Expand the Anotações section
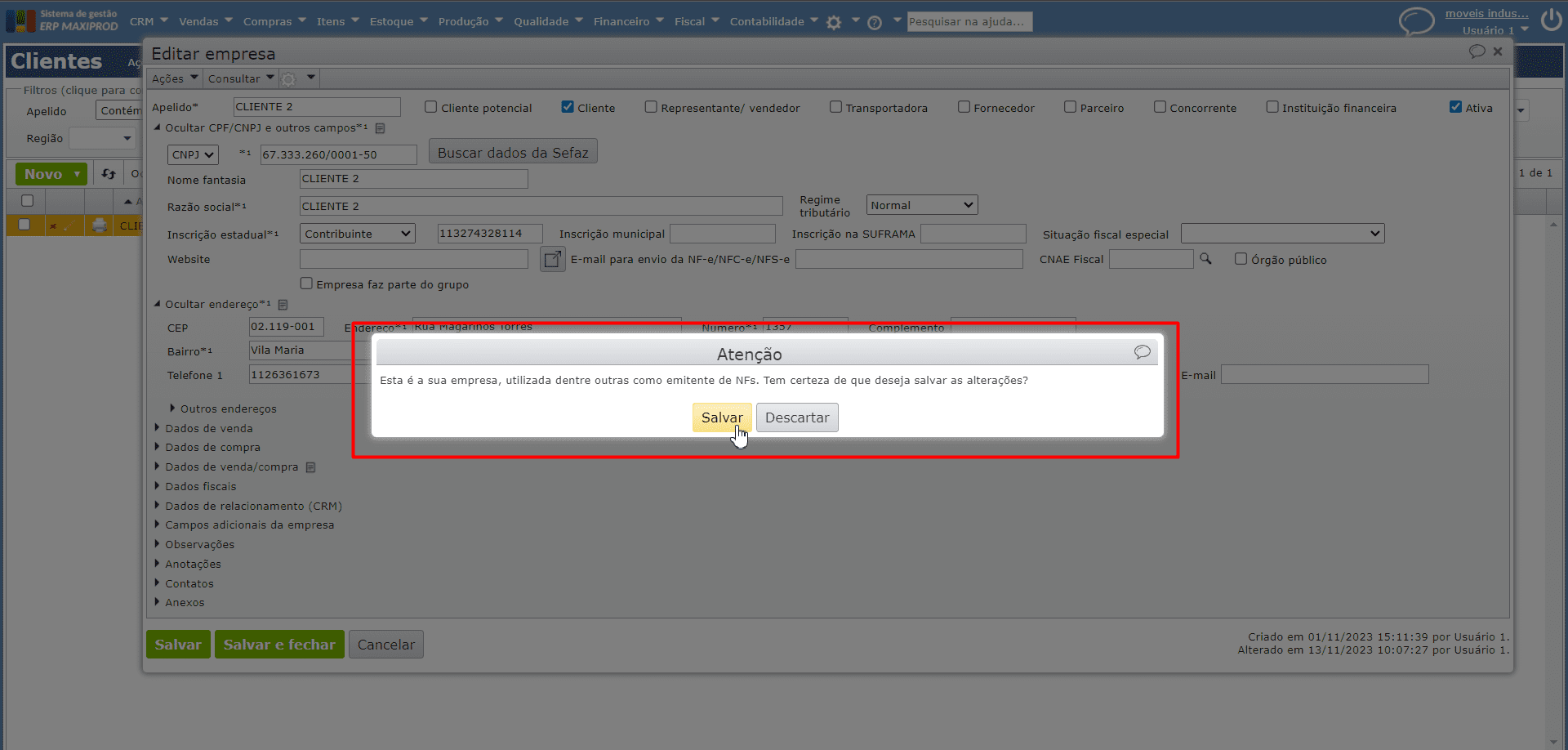Viewport: 1568px width, 750px height. coord(188,565)
